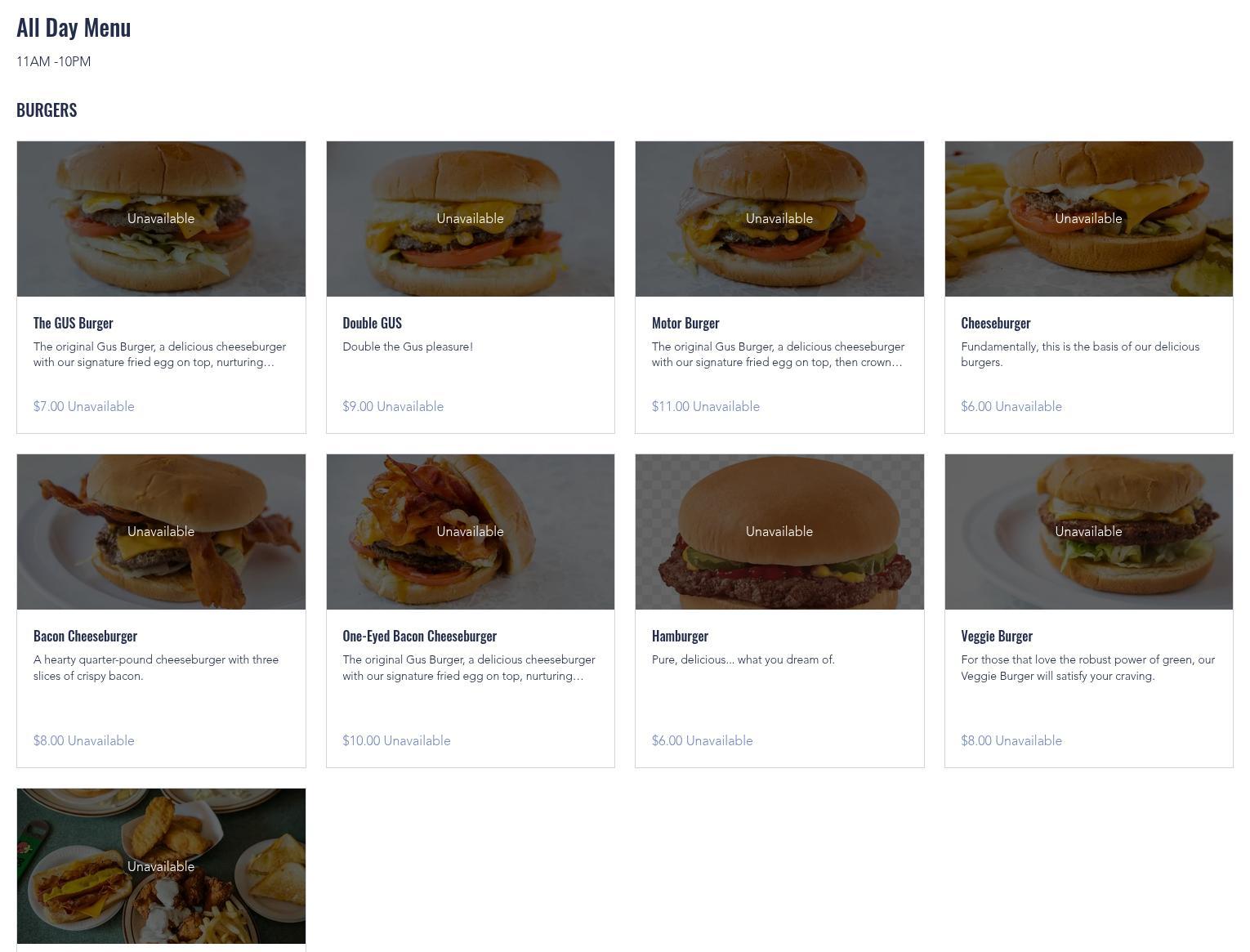This screenshot has height=952, width=1250.
Task: Click the Hamburger item name
Action: [x=680, y=636]
